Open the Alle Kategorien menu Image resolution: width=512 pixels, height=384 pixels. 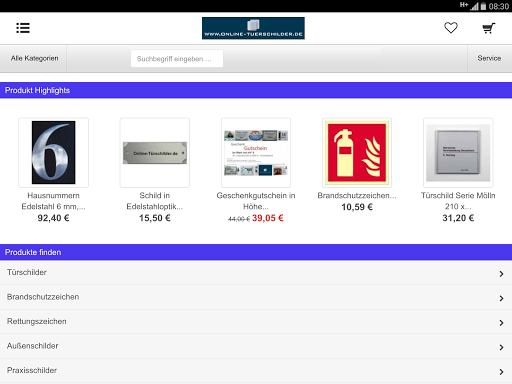[34, 58]
